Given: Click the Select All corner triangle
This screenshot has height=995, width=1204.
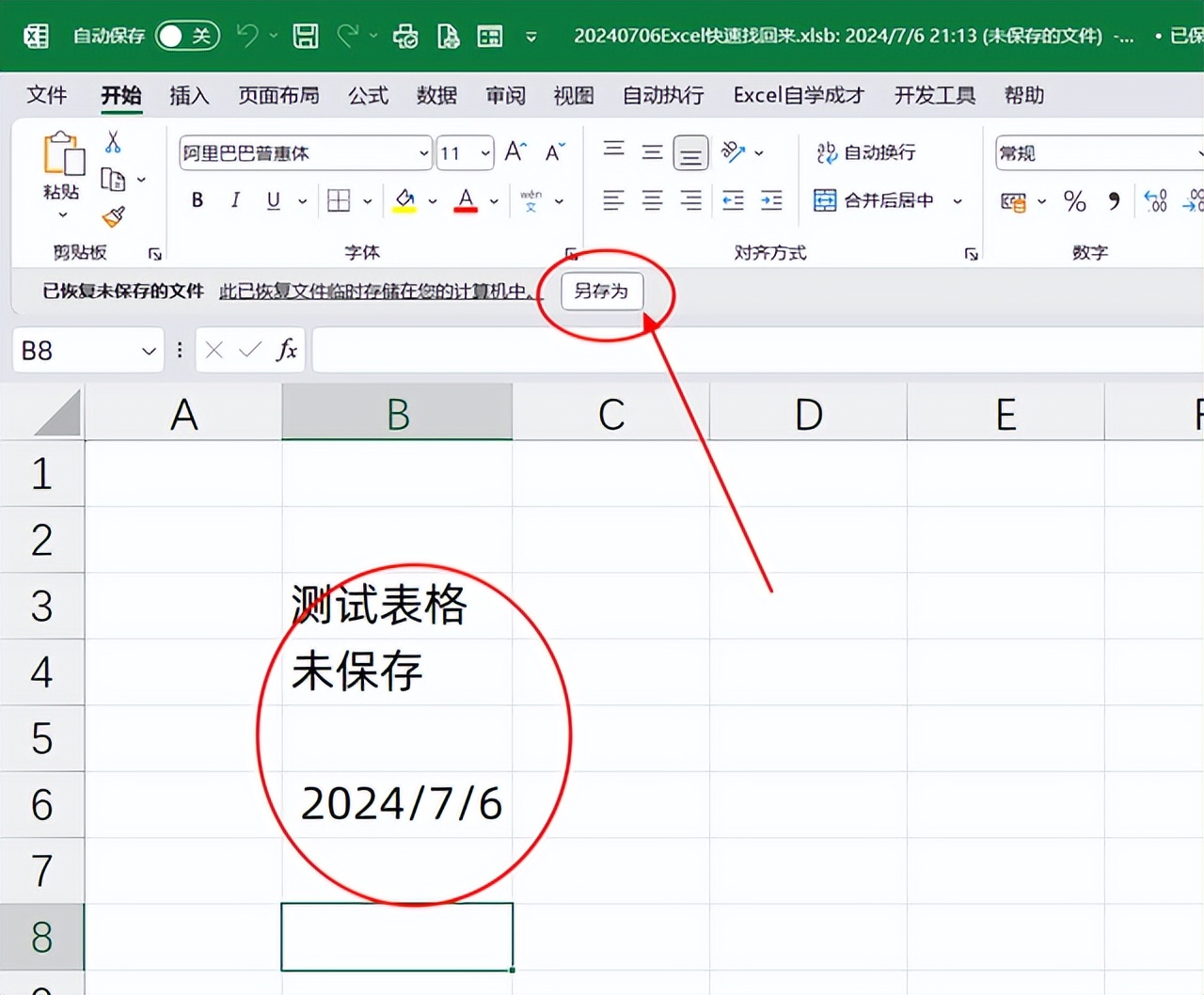Looking at the screenshot, I should 58,414.
